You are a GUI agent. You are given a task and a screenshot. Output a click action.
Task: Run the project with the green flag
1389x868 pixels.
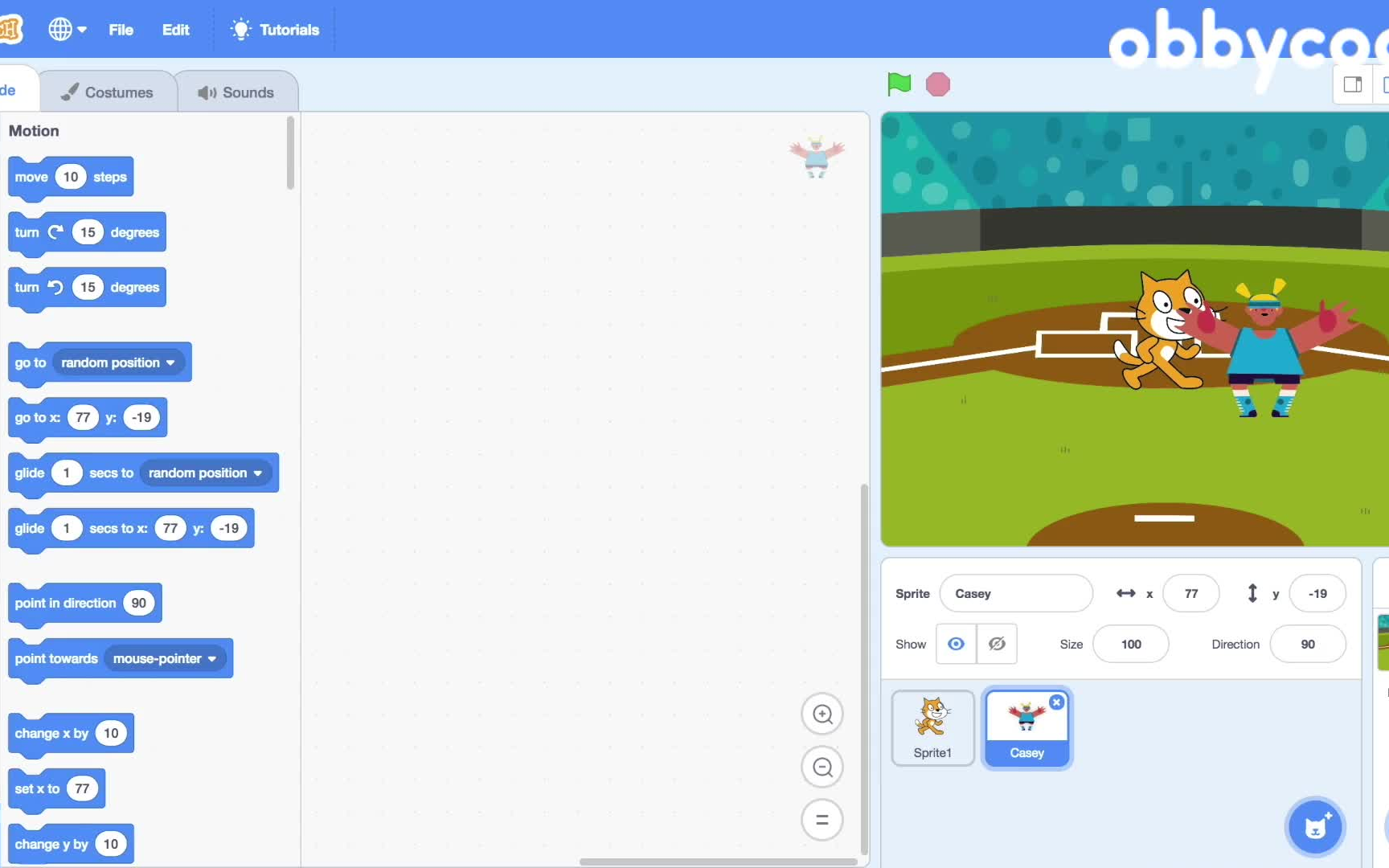click(x=899, y=84)
